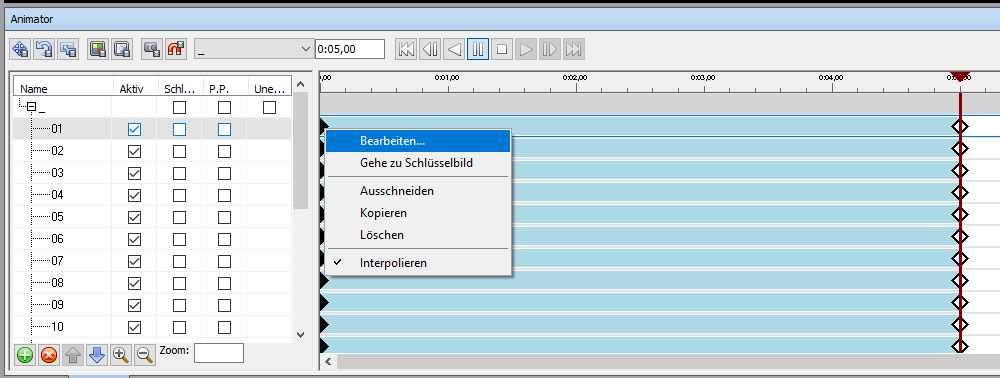1000x378 pixels.
Task: Toggle Interpolieren in the context menu
Action: 418,263
